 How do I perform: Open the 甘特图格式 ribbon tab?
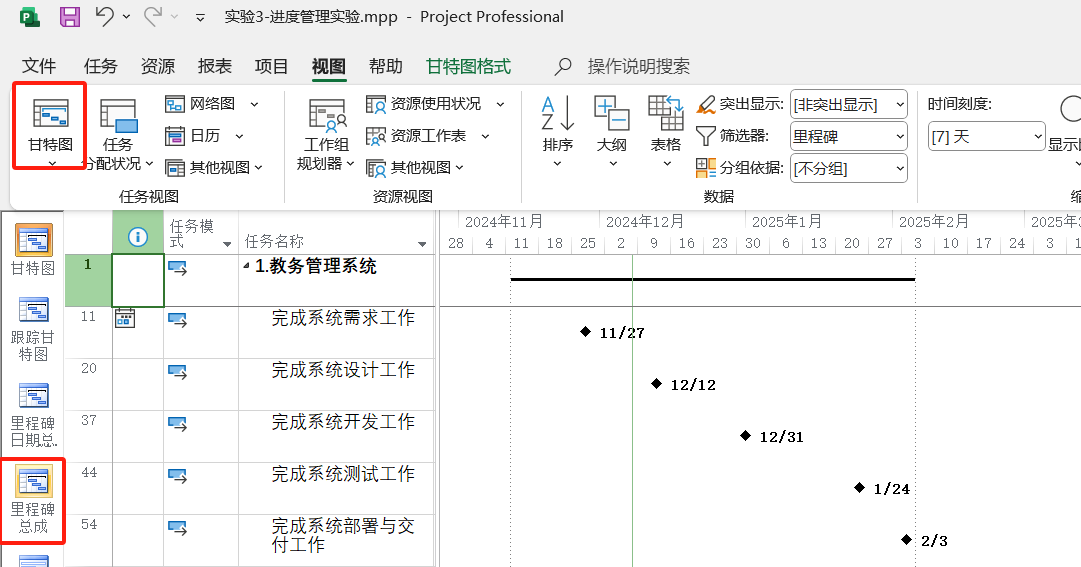(x=468, y=66)
